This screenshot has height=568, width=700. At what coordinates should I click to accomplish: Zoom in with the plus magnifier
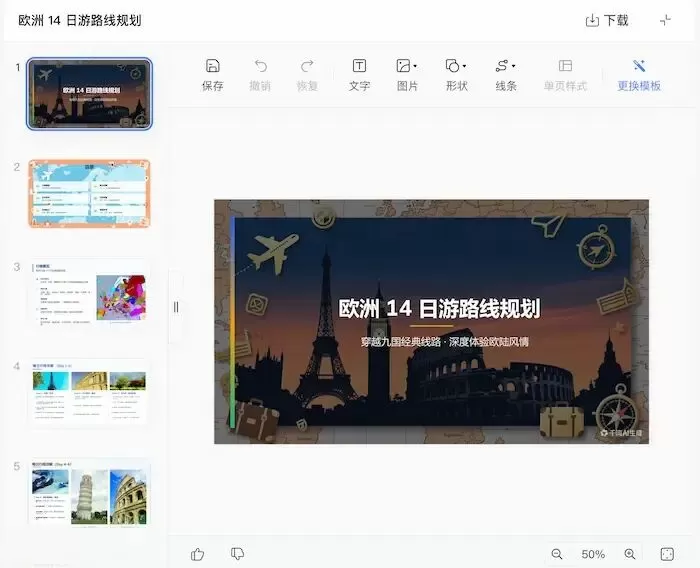[x=630, y=554]
